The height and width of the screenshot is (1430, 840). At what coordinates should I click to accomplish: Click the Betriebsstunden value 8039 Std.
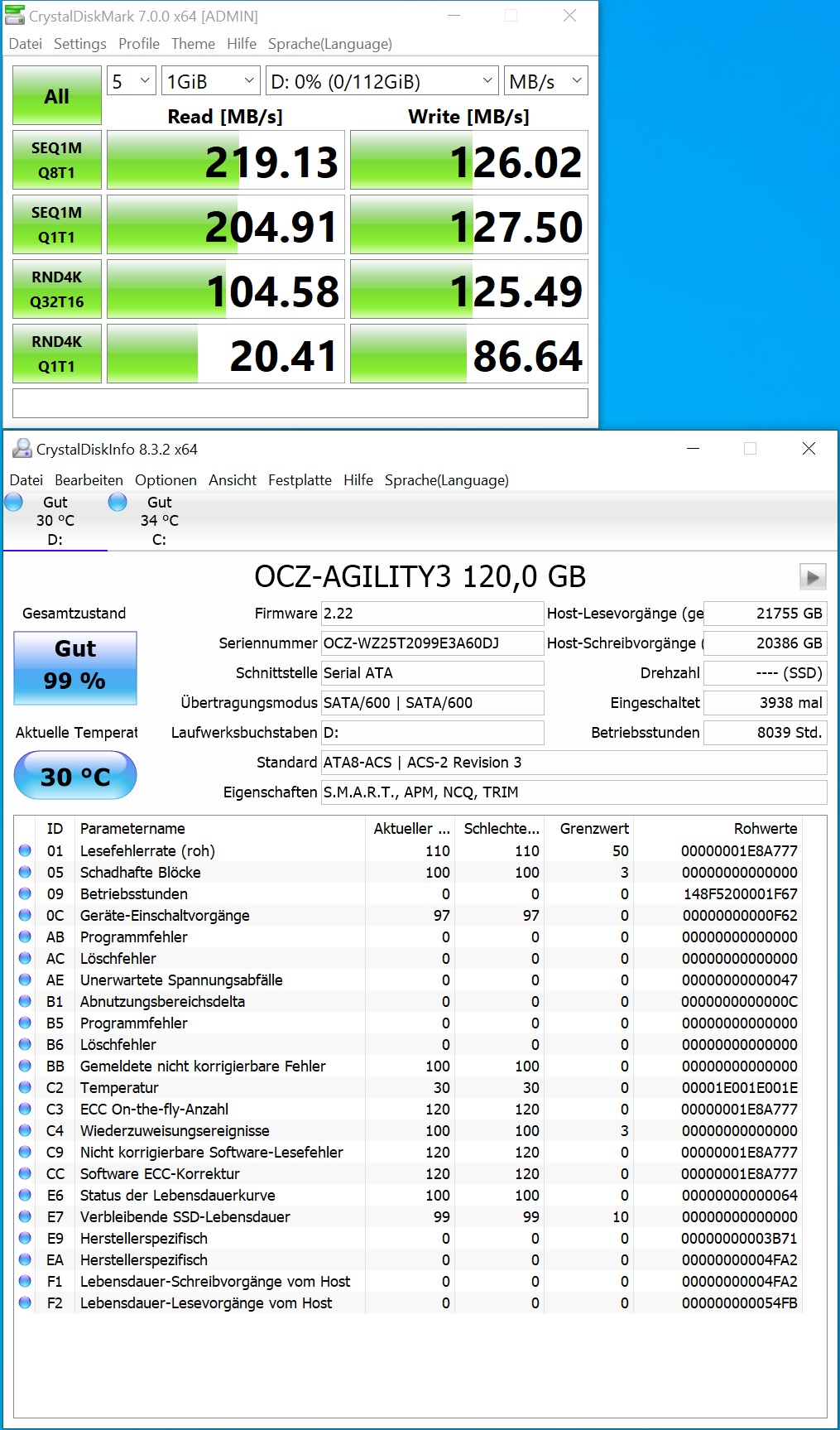(765, 733)
